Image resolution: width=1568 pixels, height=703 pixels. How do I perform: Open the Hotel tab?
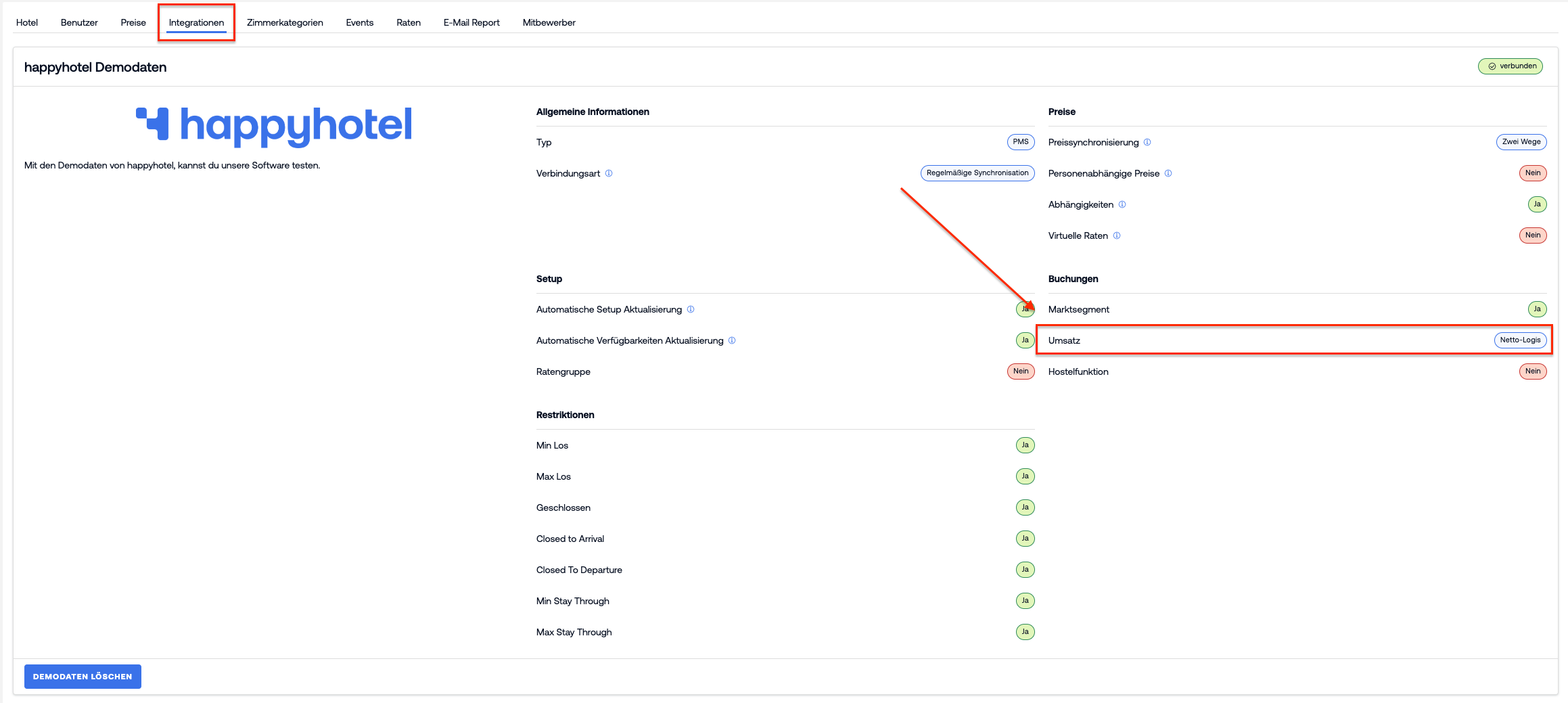[27, 22]
